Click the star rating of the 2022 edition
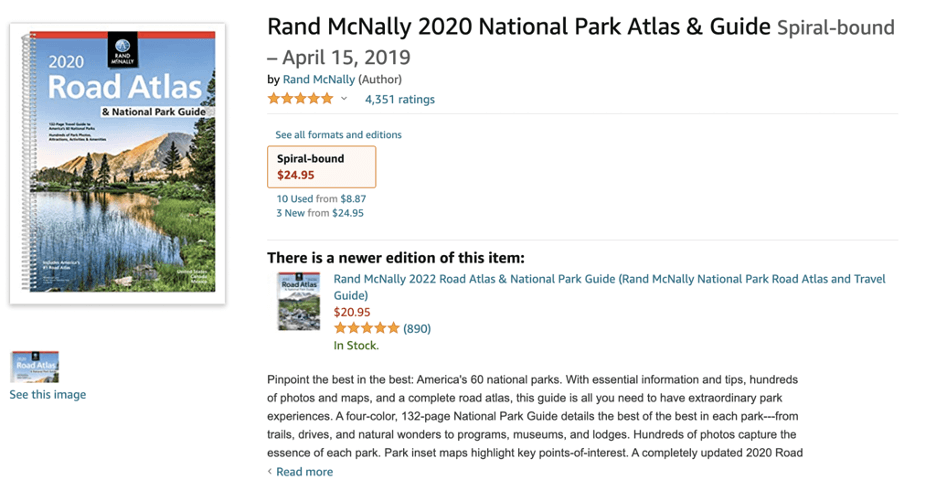Image resolution: width=936 pixels, height=480 pixels. [x=366, y=328]
